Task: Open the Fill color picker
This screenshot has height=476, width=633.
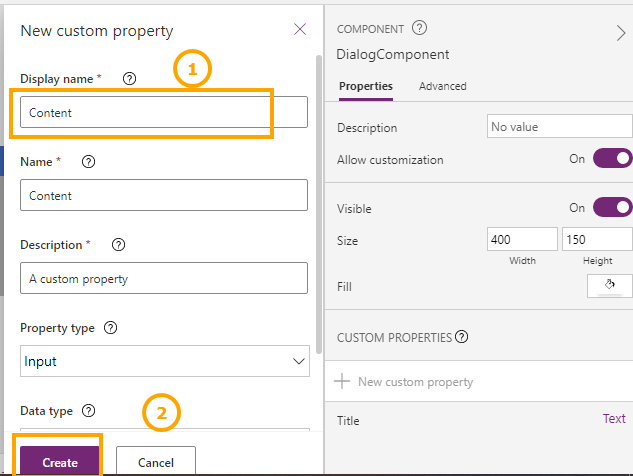Action: coord(609,286)
